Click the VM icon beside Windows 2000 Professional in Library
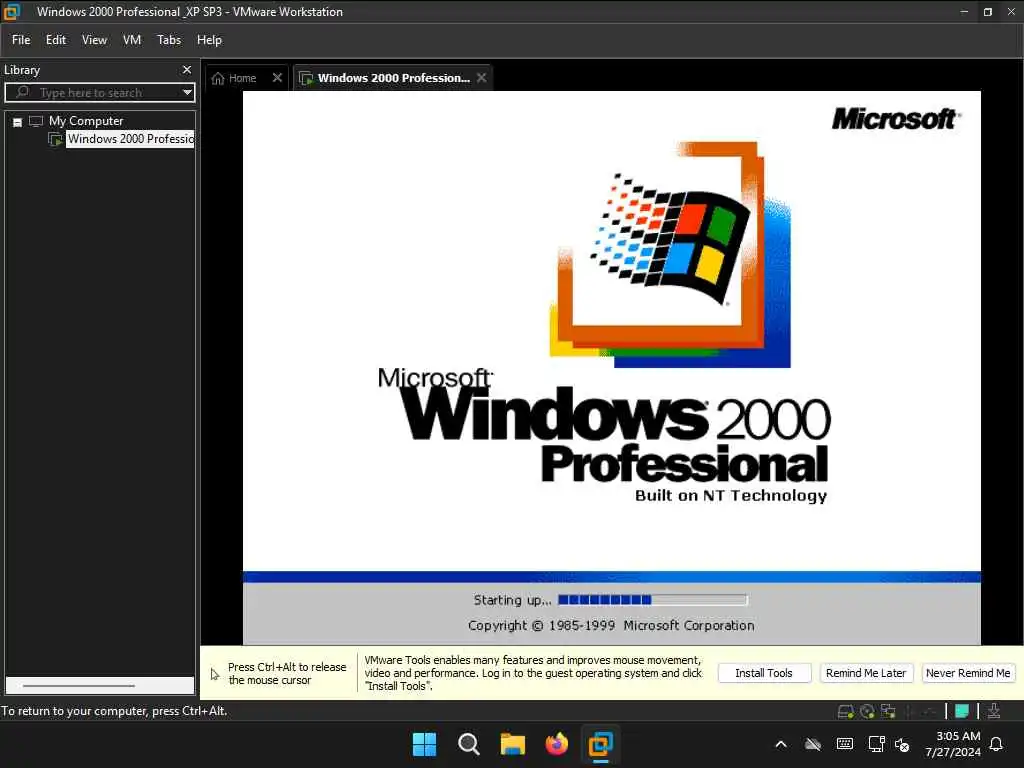Viewport: 1024px width, 768px height. point(56,139)
